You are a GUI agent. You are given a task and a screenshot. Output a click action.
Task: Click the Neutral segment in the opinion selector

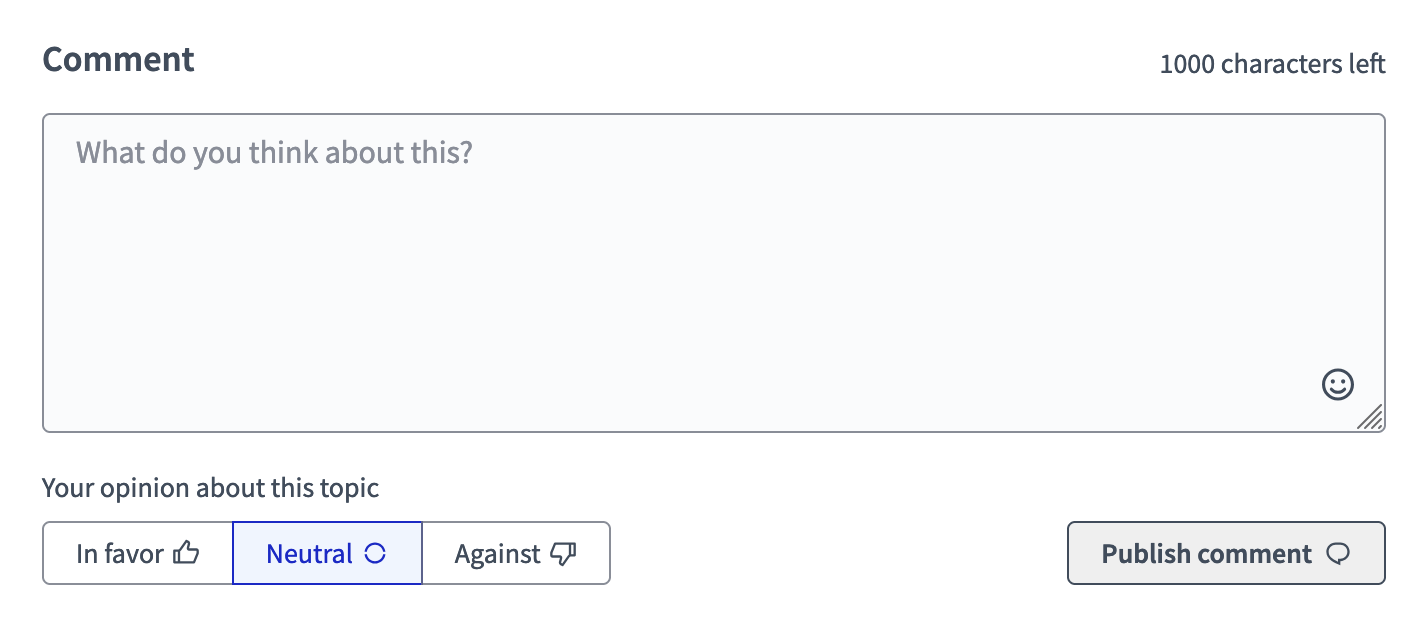(327, 552)
